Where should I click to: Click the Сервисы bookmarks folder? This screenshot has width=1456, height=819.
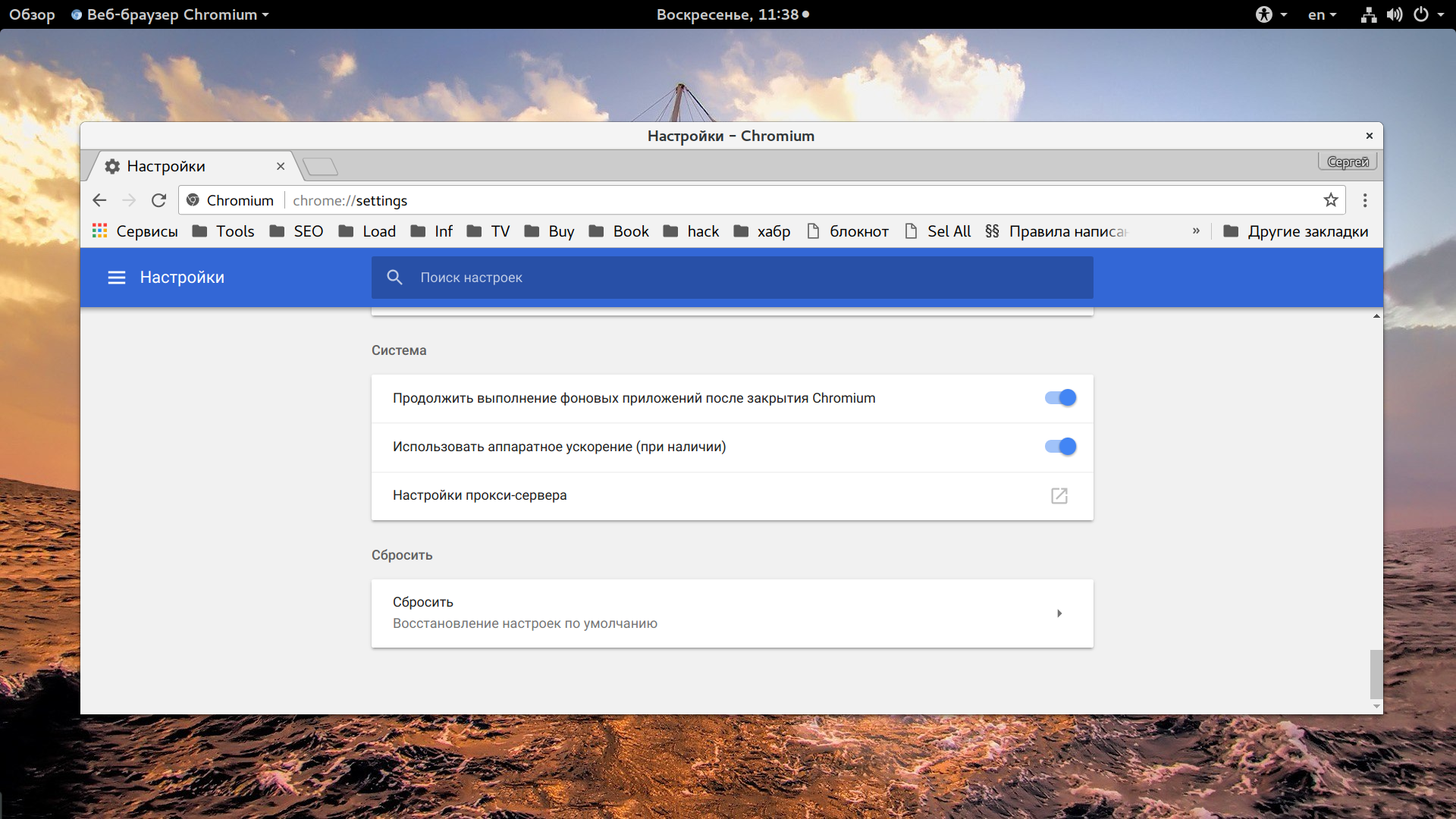pyautogui.click(x=145, y=231)
